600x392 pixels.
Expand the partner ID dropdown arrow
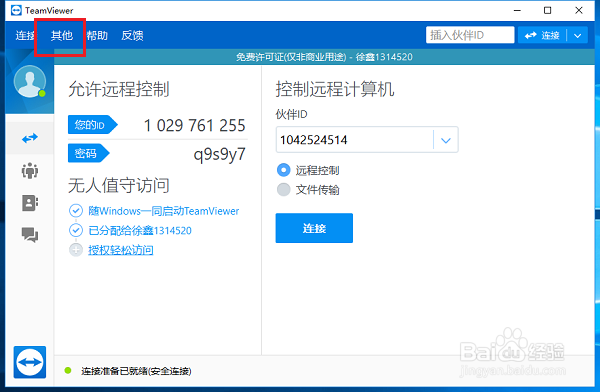pos(446,140)
